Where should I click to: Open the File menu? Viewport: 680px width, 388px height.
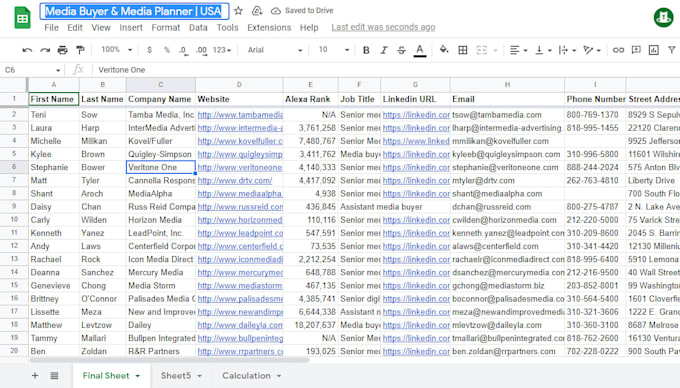click(51, 27)
